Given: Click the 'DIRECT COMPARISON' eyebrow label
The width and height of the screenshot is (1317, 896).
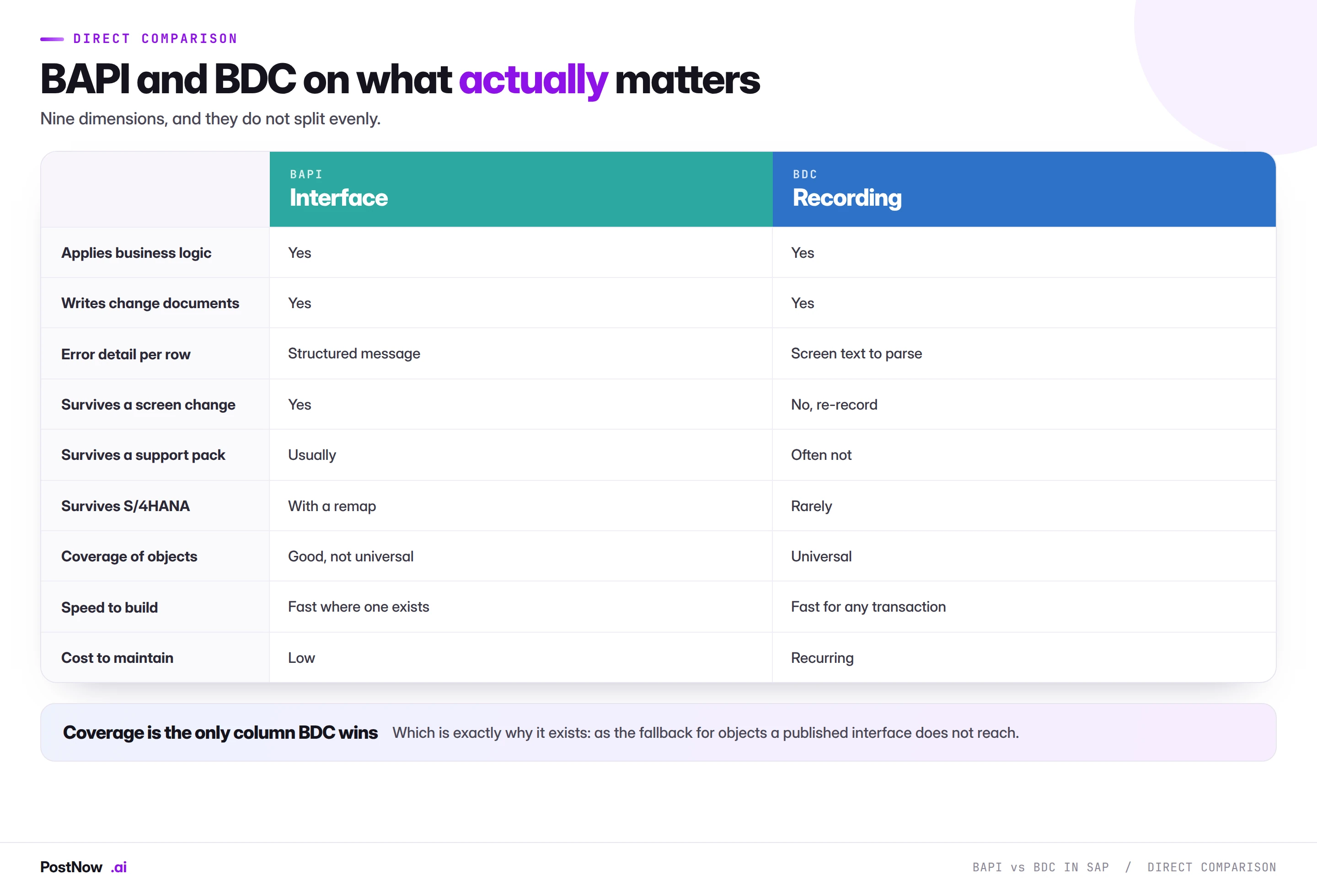Looking at the screenshot, I should pyautogui.click(x=155, y=38).
